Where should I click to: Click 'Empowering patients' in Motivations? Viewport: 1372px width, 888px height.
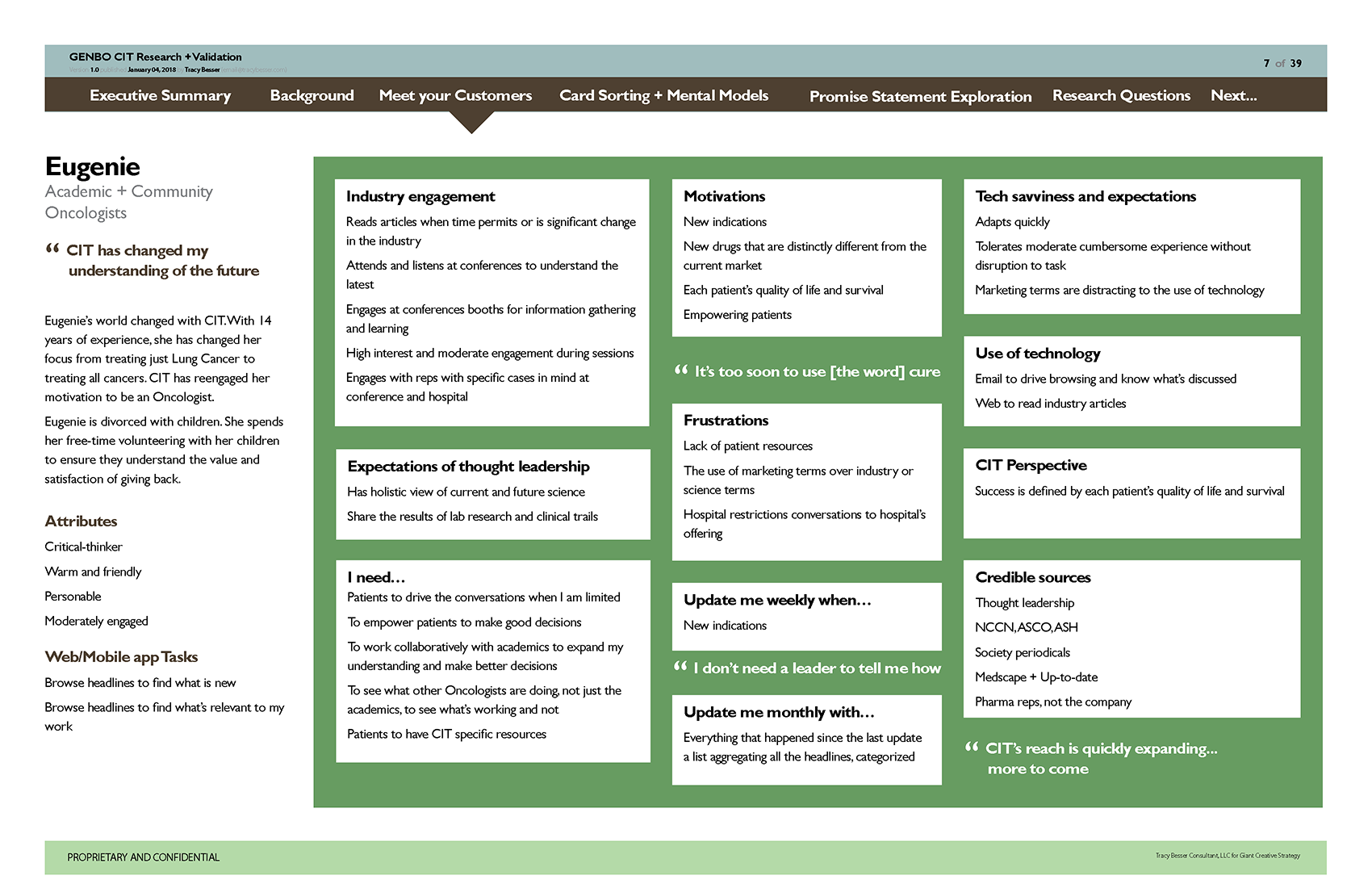[737, 315]
